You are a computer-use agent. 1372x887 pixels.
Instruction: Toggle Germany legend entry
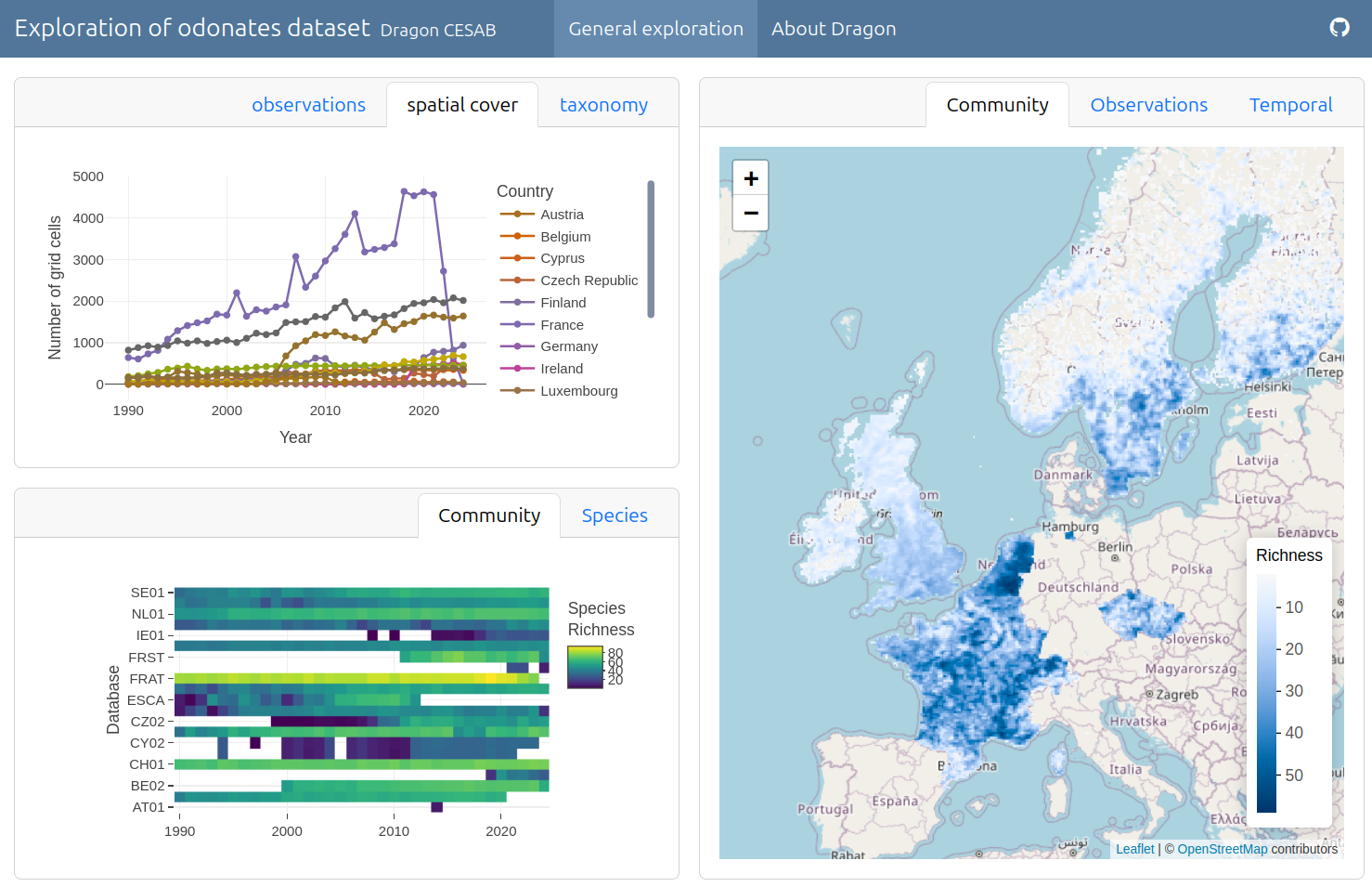[568, 346]
